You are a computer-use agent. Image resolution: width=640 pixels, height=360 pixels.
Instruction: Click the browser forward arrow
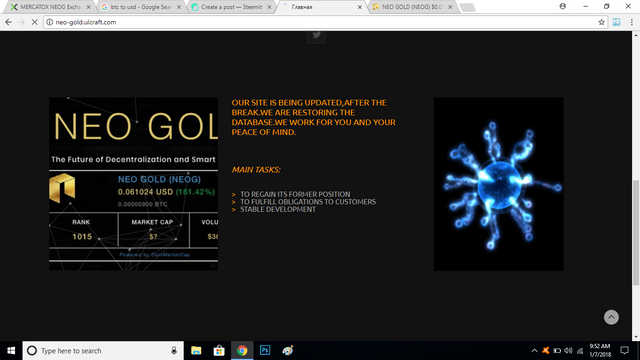click(x=21, y=22)
